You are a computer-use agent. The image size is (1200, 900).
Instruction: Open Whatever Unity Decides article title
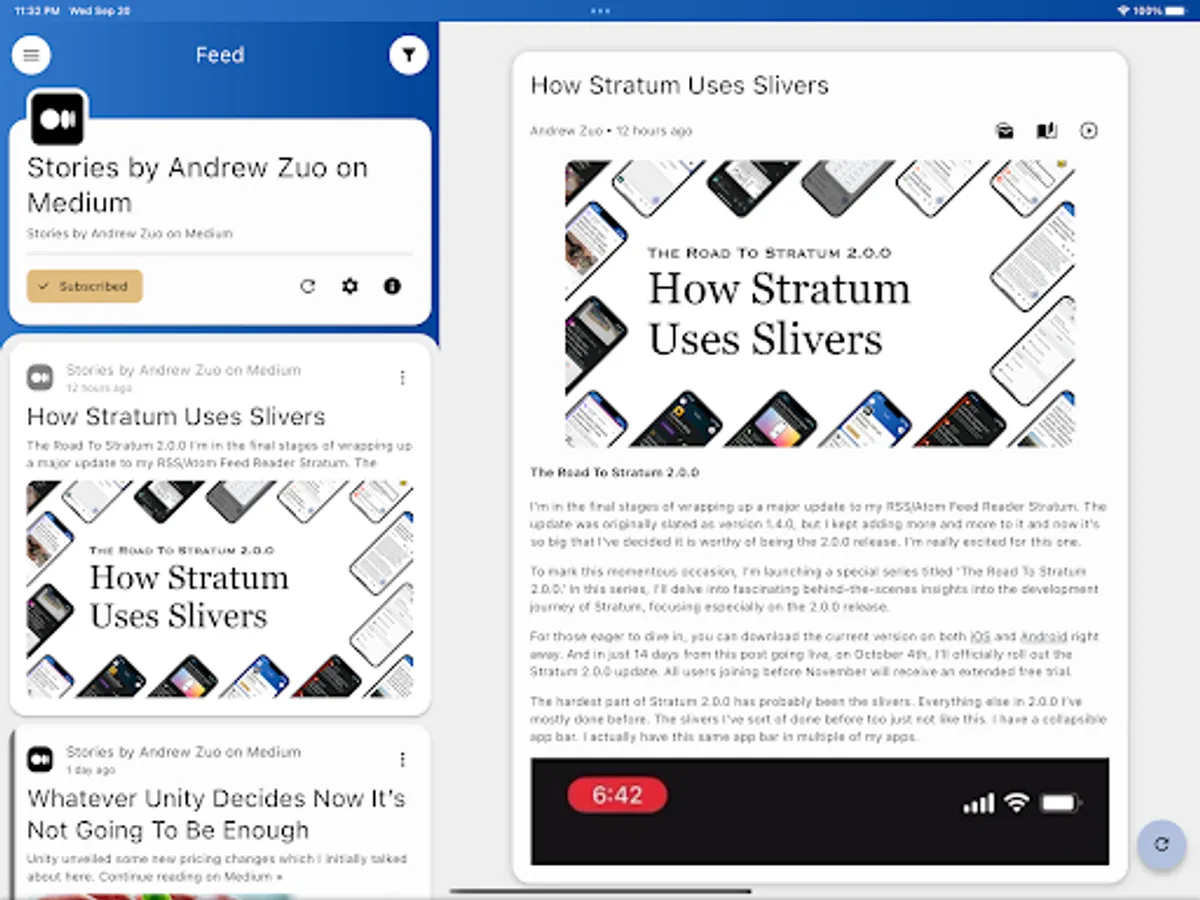click(x=216, y=814)
